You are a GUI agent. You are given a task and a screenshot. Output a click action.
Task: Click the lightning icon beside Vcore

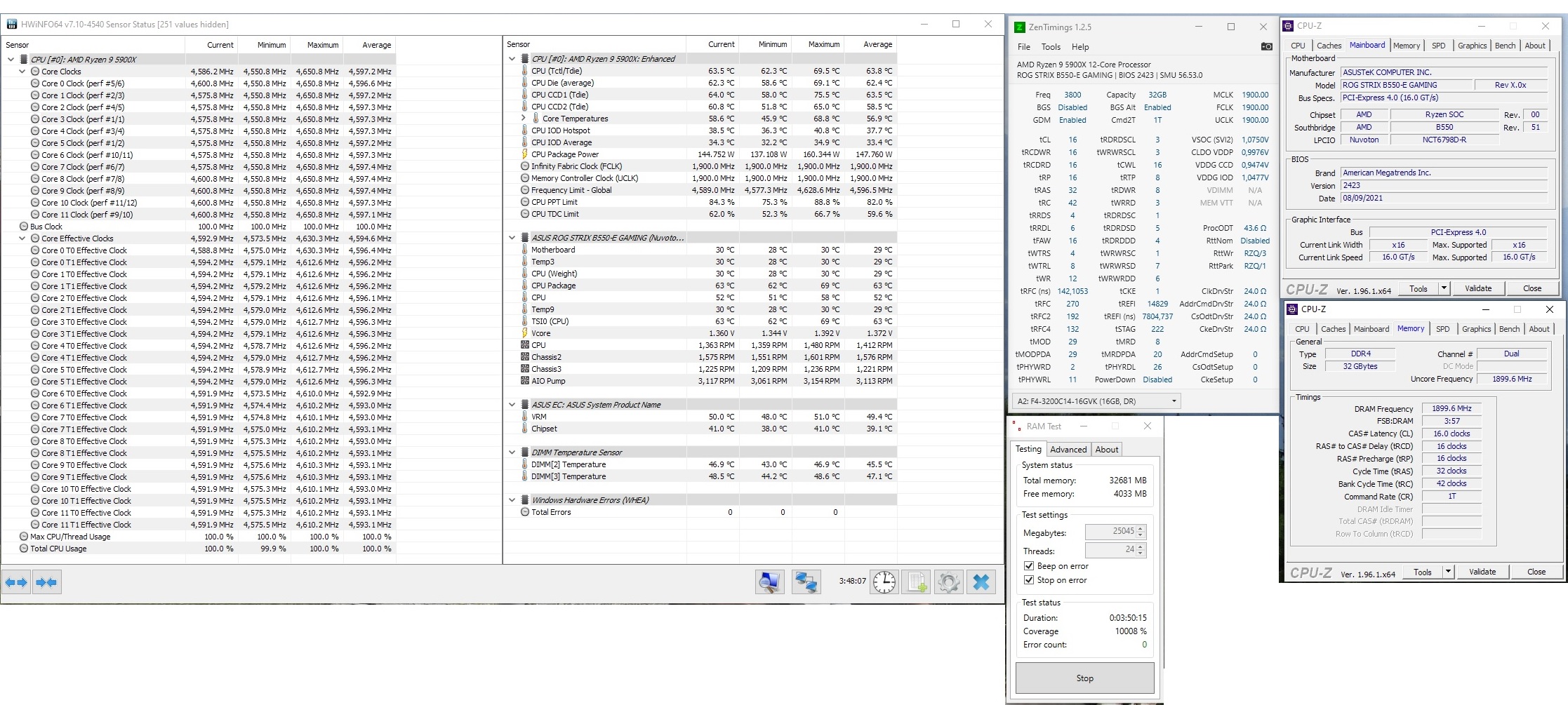524,333
